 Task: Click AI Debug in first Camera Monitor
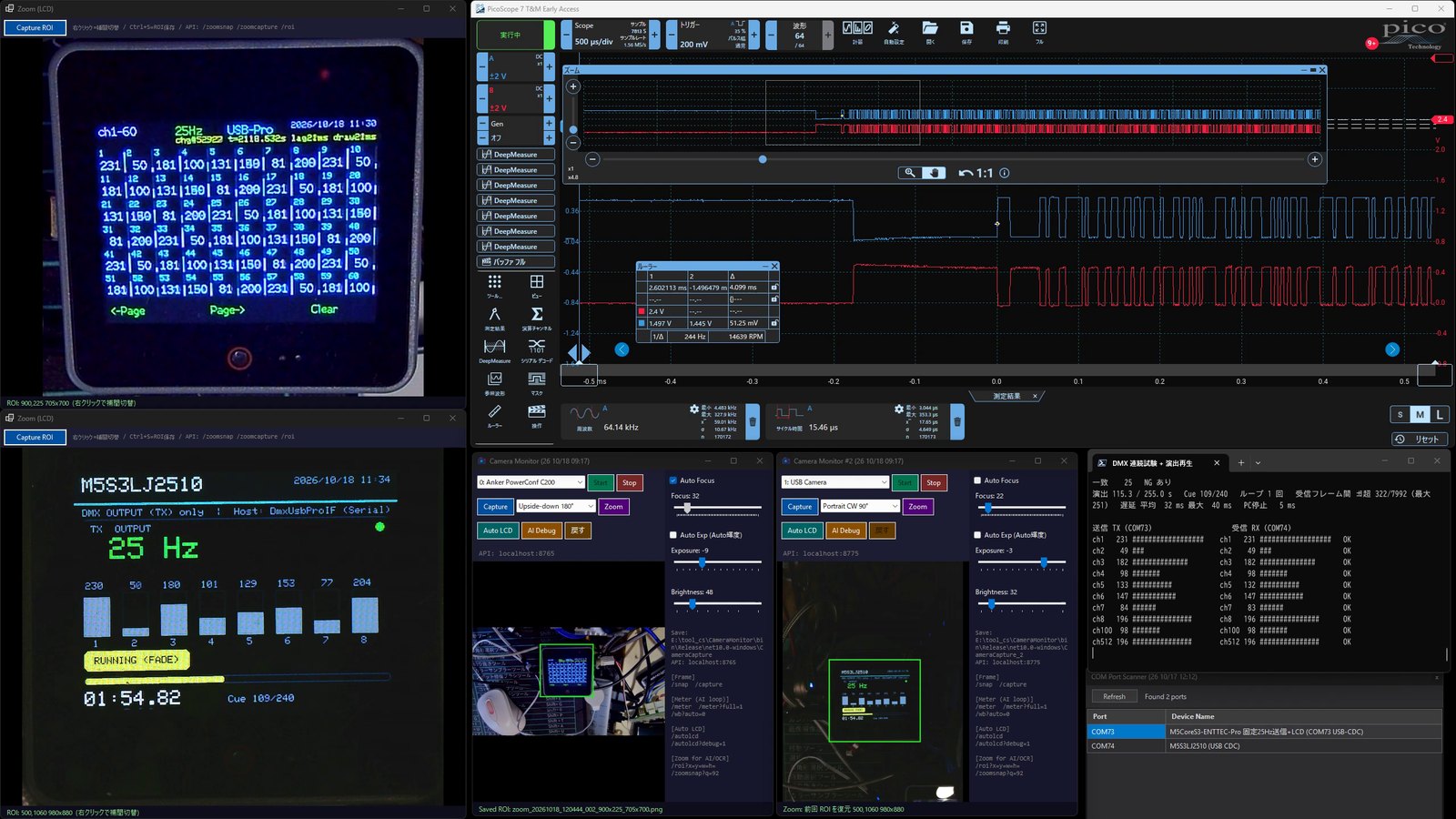(x=541, y=530)
